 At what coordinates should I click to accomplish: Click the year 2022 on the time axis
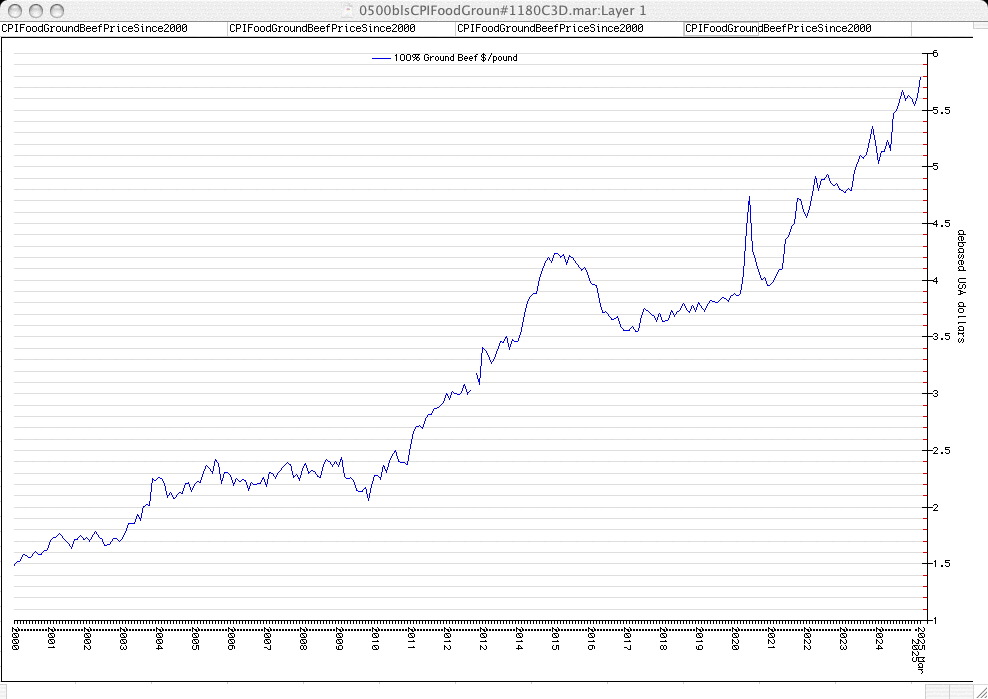coord(806,638)
